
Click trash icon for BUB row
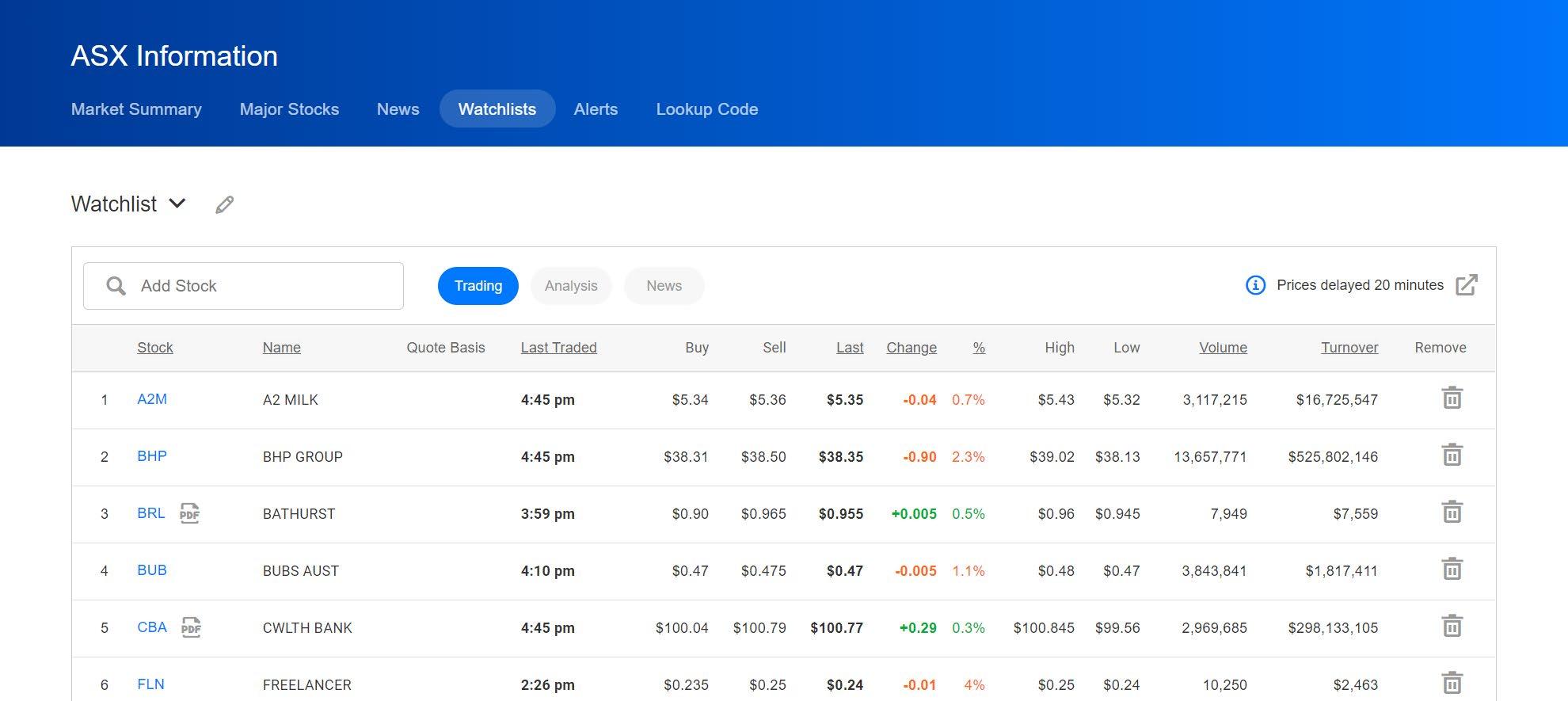[x=1452, y=569]
